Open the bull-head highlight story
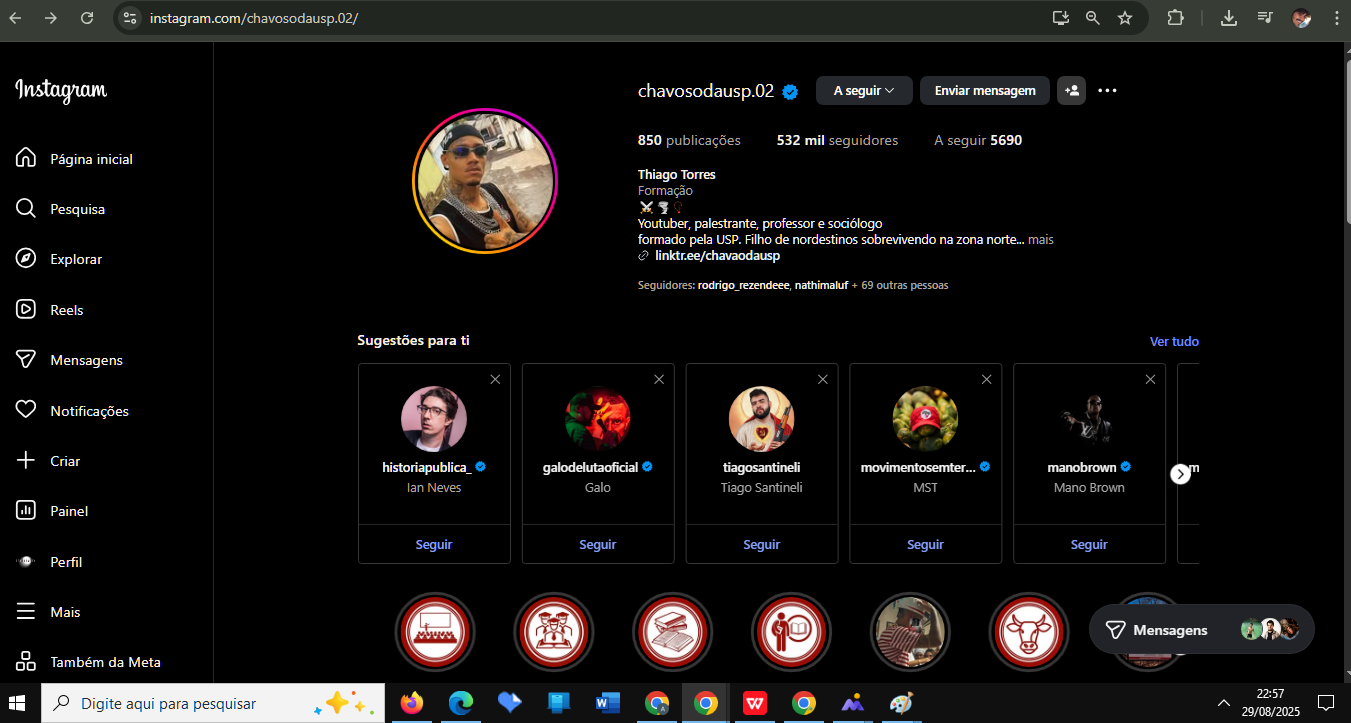The width and height of the screenshot is (1351, 723). point(1029,632)
